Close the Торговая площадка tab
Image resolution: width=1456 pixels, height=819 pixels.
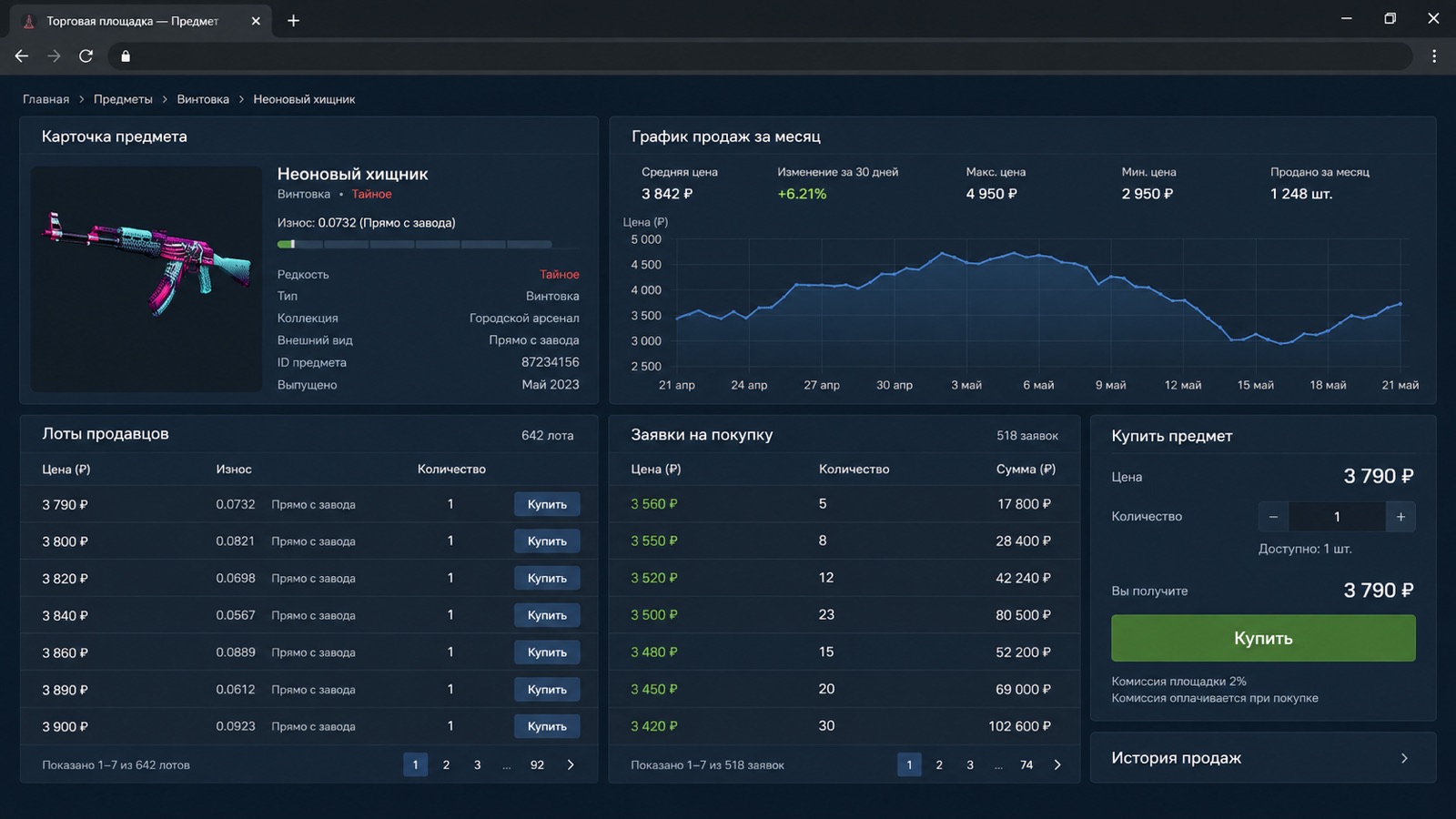click(256, 21)
